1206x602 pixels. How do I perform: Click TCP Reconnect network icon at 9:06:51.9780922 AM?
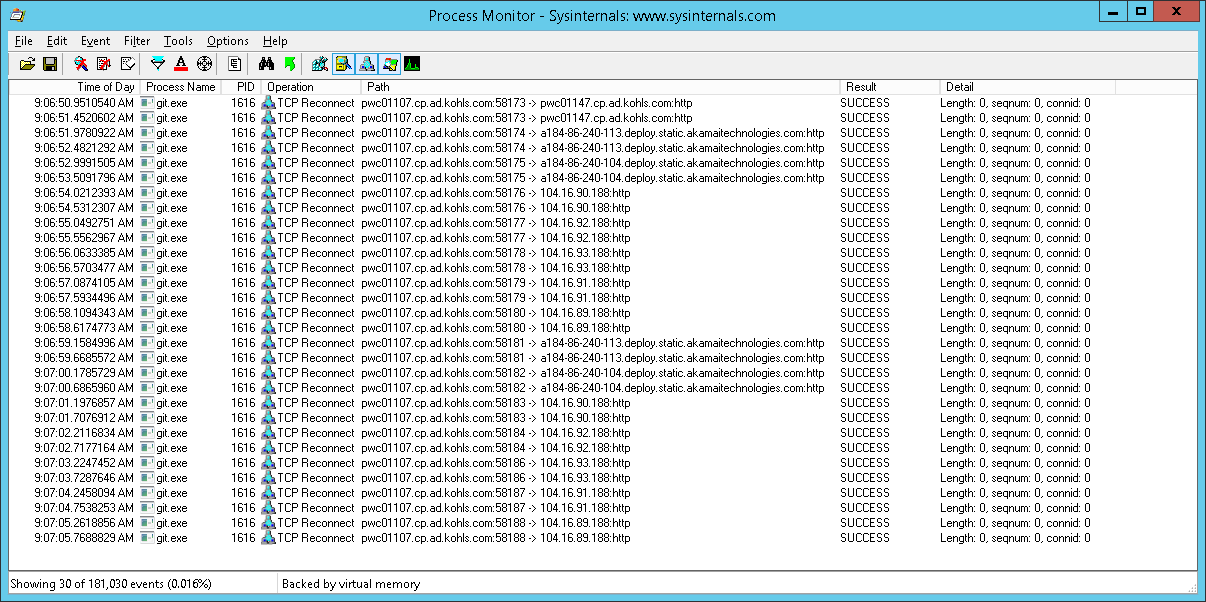268,133
